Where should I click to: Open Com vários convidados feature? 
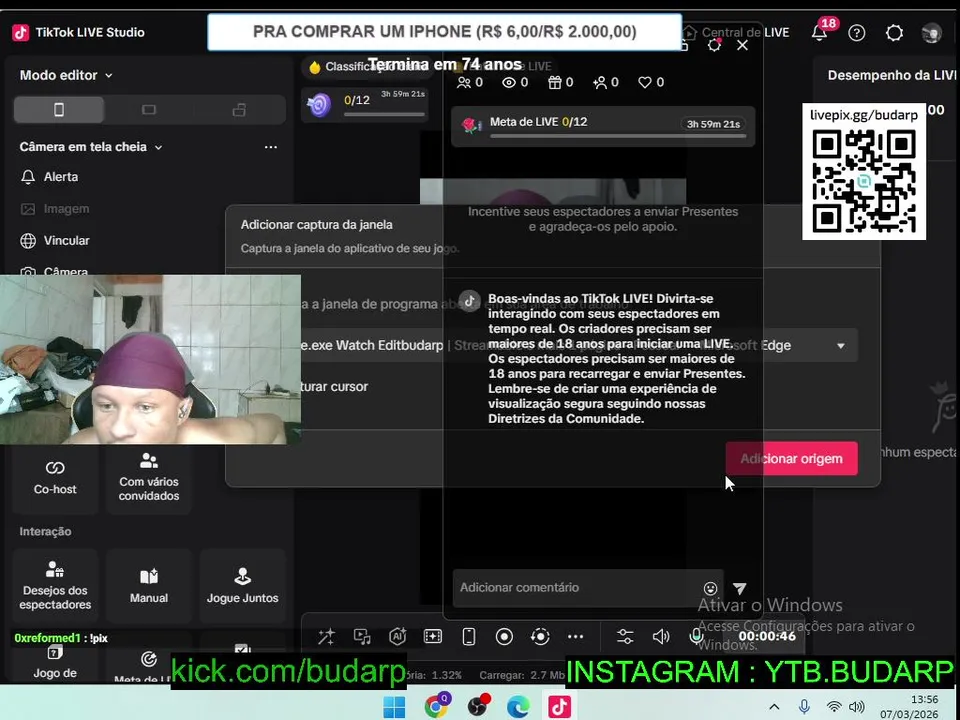[x=149, y=478]
